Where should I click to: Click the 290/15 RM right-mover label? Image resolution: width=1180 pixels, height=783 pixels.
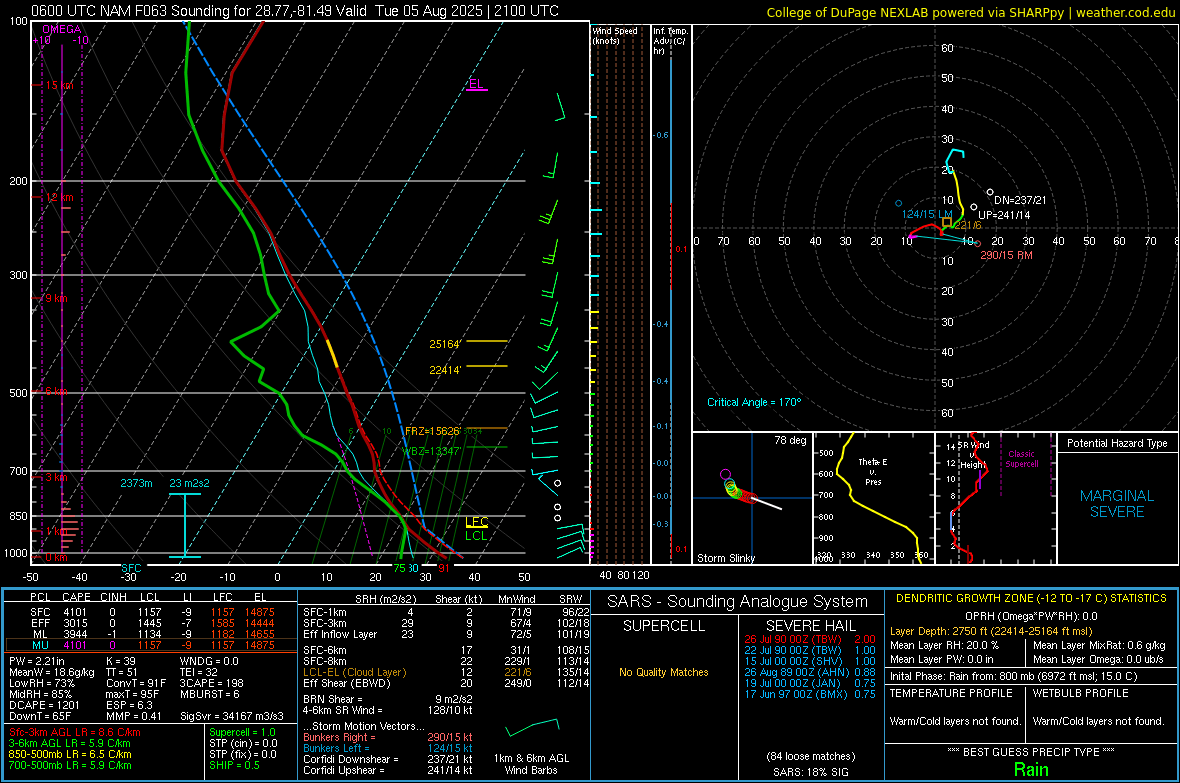(x=1006, y=255)
